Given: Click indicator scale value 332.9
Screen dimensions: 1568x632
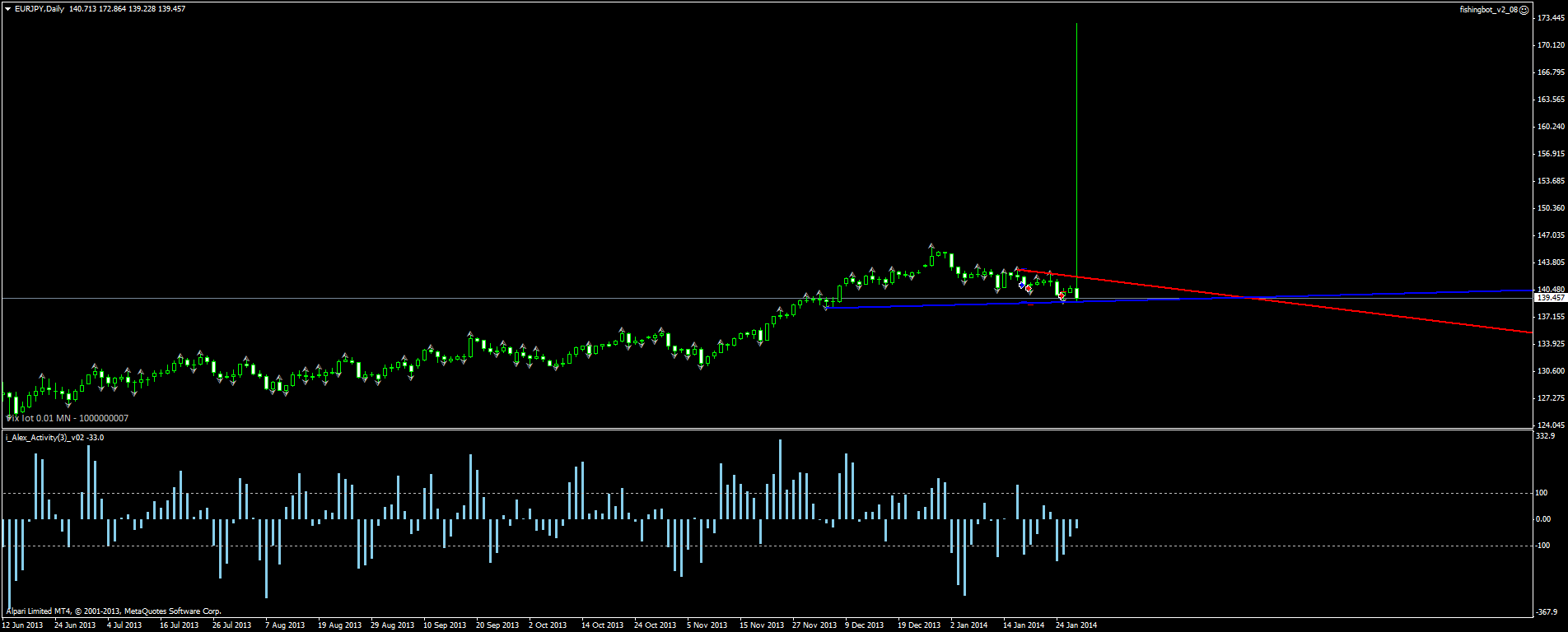Looking at the screenshot, I should click(1546, 436).
